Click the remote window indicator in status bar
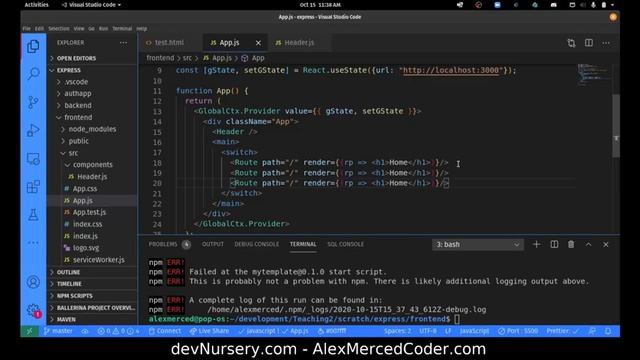This screenshot has width=640, height=360. (30, 331)
